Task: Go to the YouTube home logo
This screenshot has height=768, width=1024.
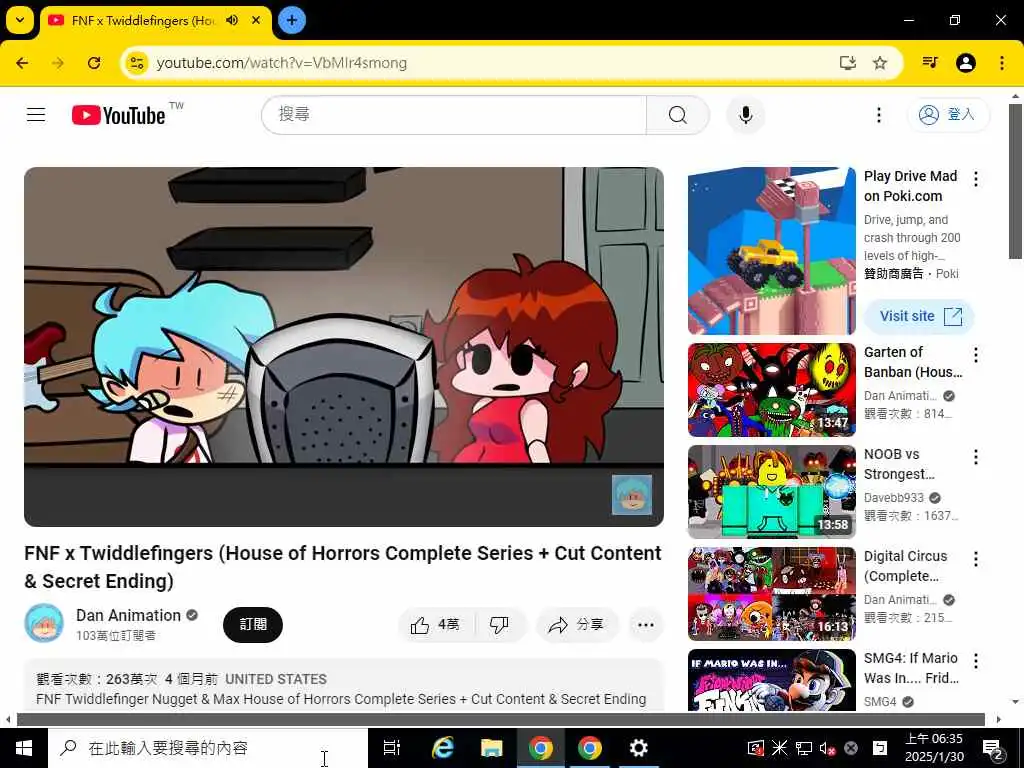Action: pyautogui.click(x=119, y=115)
